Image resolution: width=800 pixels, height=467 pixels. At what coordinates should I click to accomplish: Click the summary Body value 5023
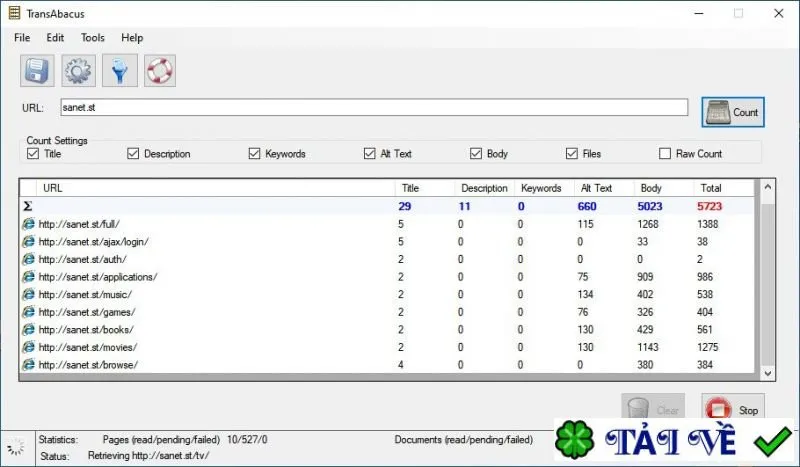(x=649, y=206)
